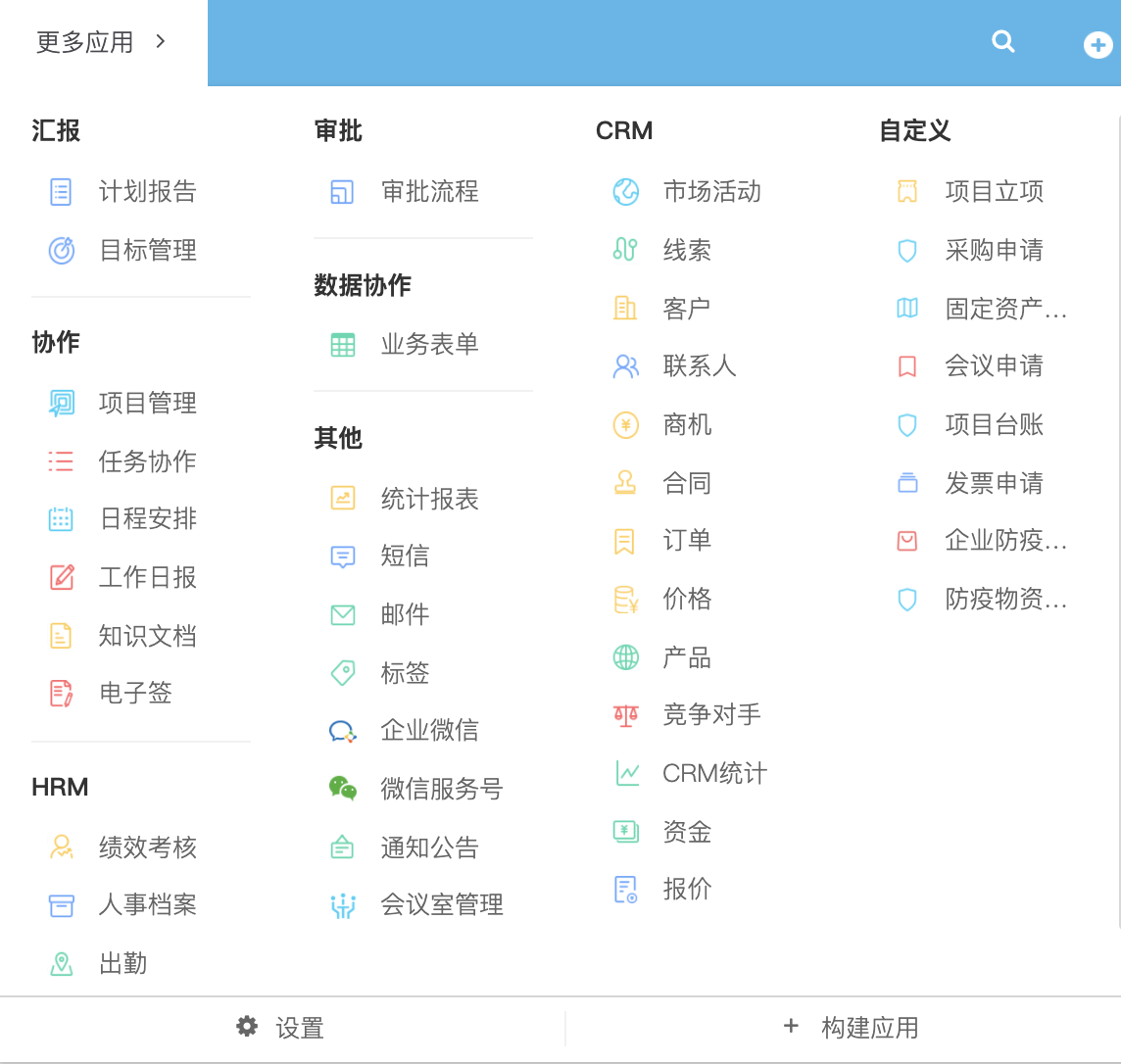Click the 企业微信 icon

point(342,731)
